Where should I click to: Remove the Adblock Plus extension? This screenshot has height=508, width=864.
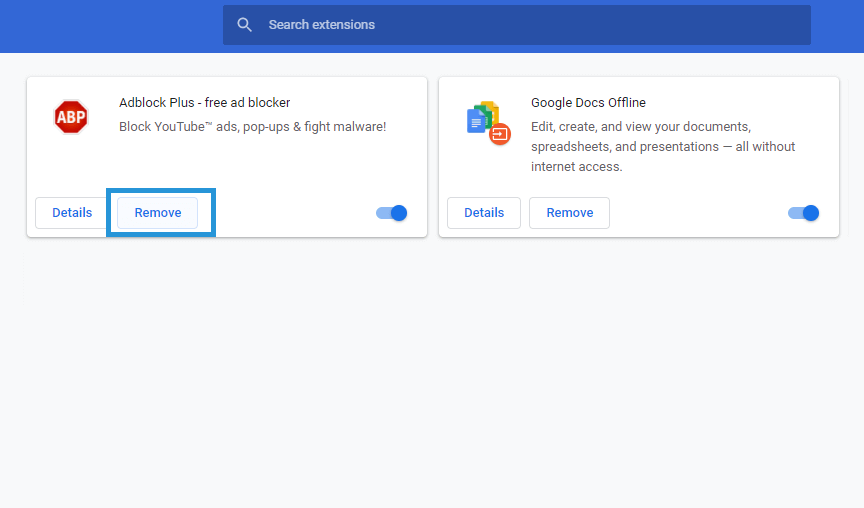[x=158, y=213]
